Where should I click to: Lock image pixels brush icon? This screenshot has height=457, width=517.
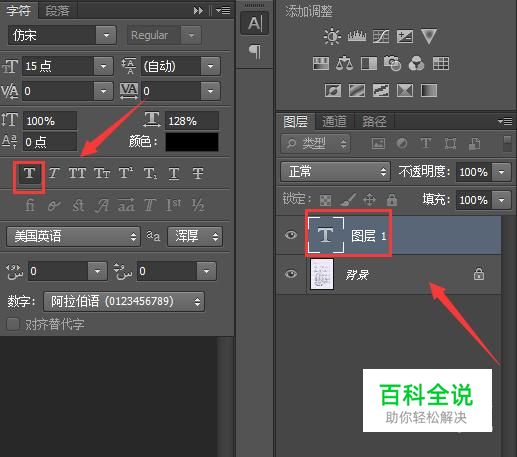pos(348,200)
